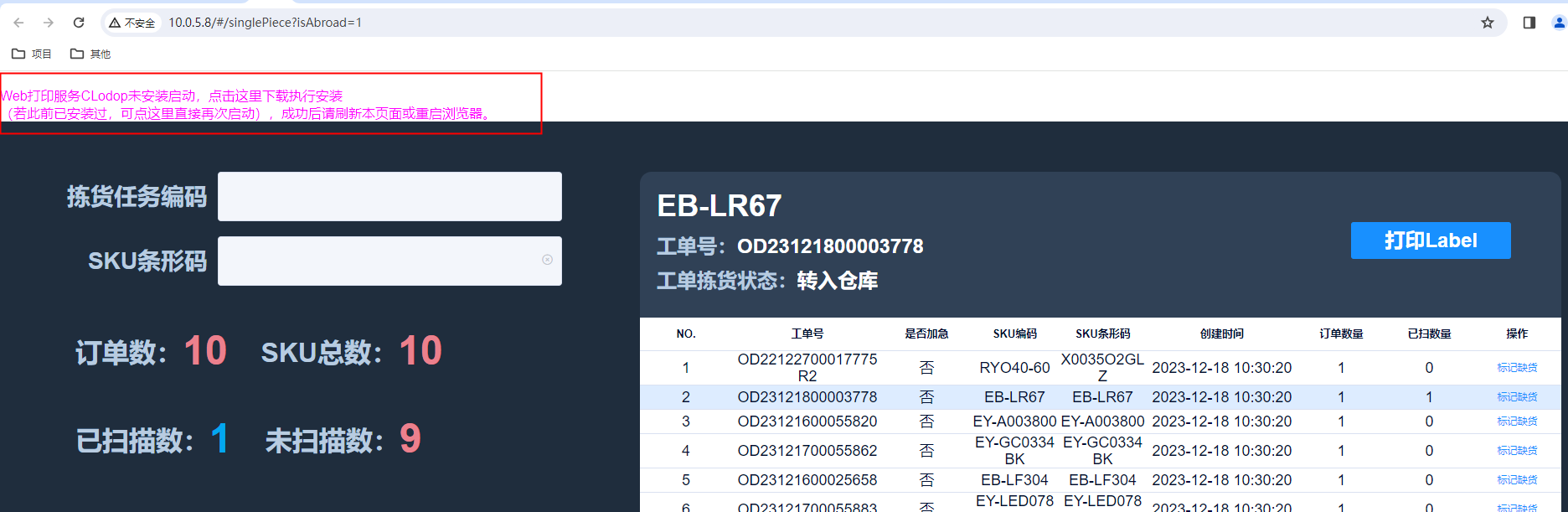Click 标记缺货 for the RYO40-60 row
This screenshot has height=512, width=1568.
point(1516,368)
